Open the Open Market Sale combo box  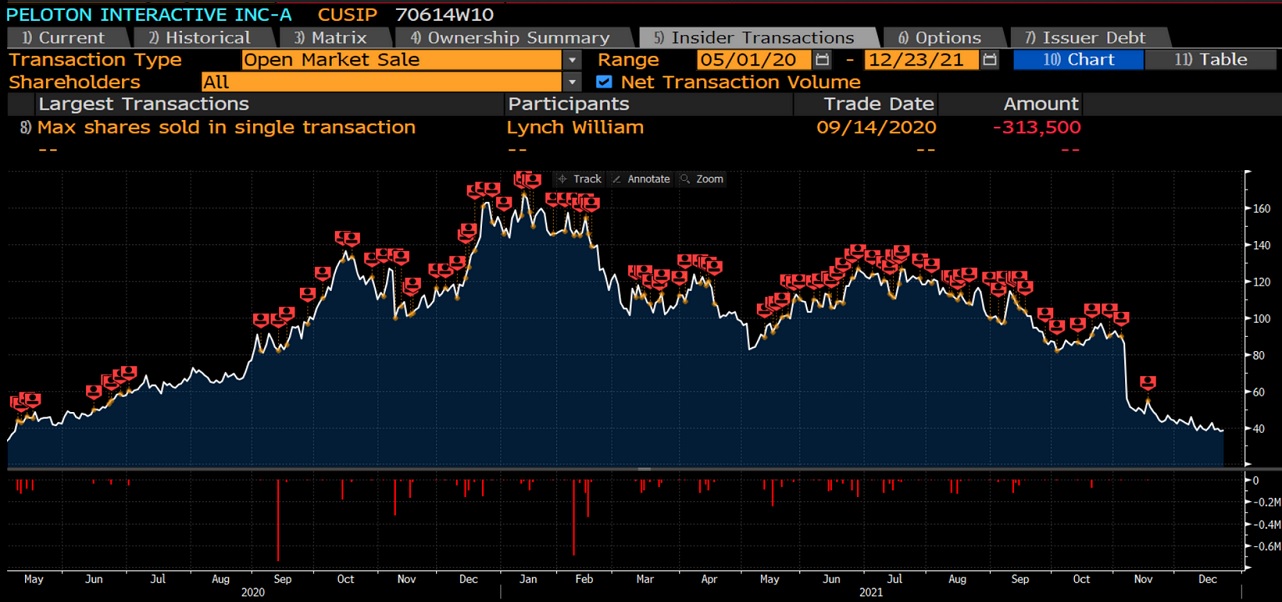tap(400, 60)
